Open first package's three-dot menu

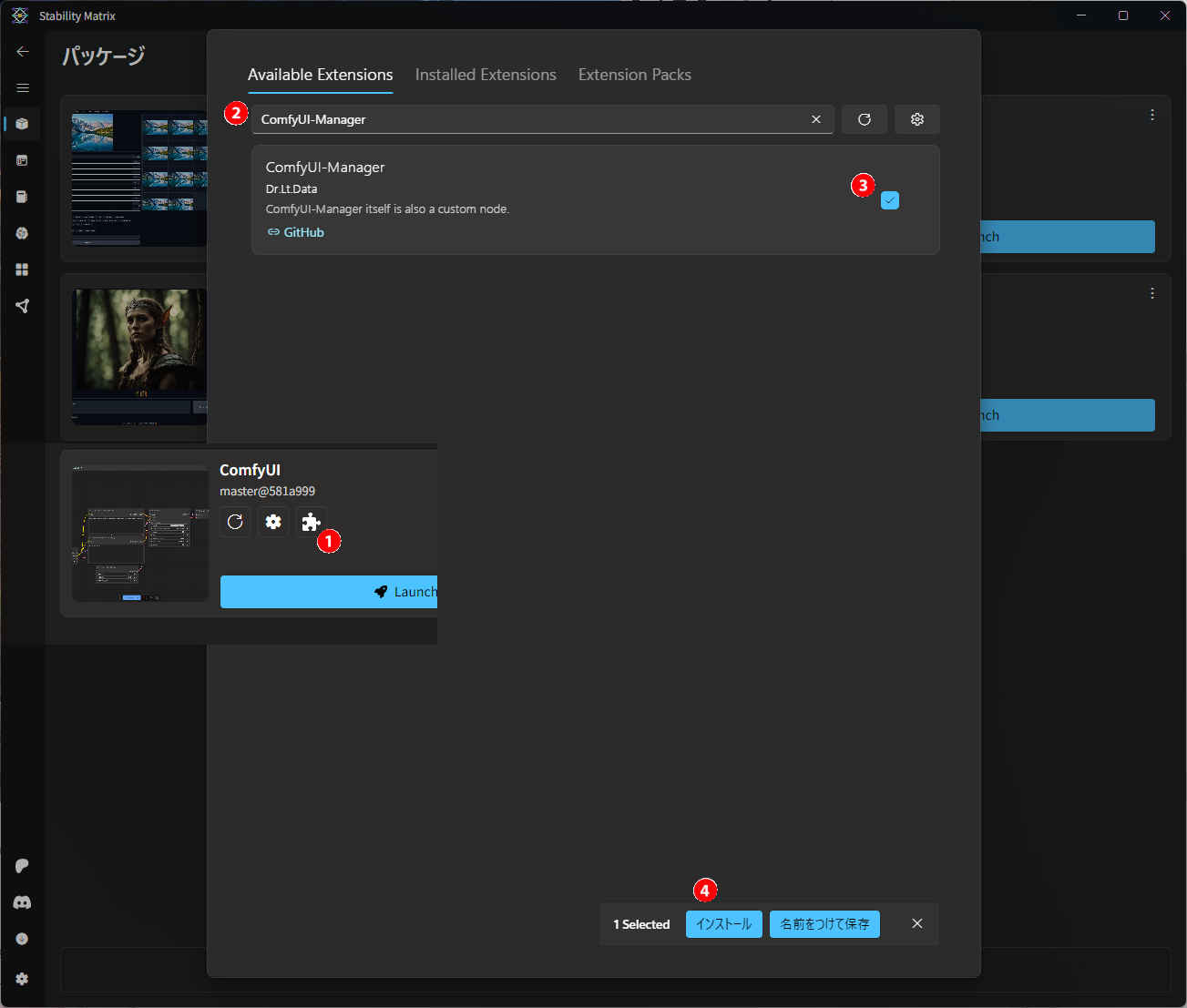(x=1151, y=115)
